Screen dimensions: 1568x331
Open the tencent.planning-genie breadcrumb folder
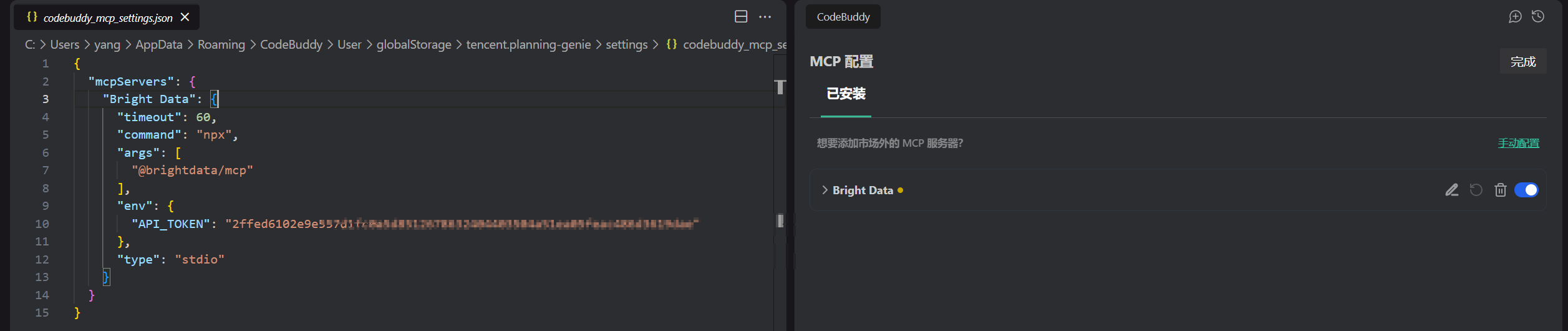pyautogui.click(x=528, y=45)
